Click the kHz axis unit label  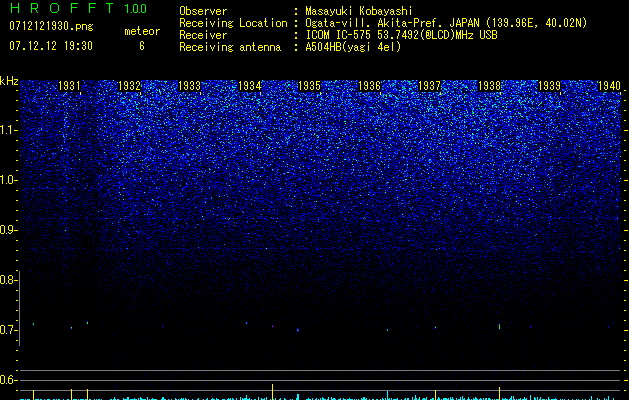[9, 81]
